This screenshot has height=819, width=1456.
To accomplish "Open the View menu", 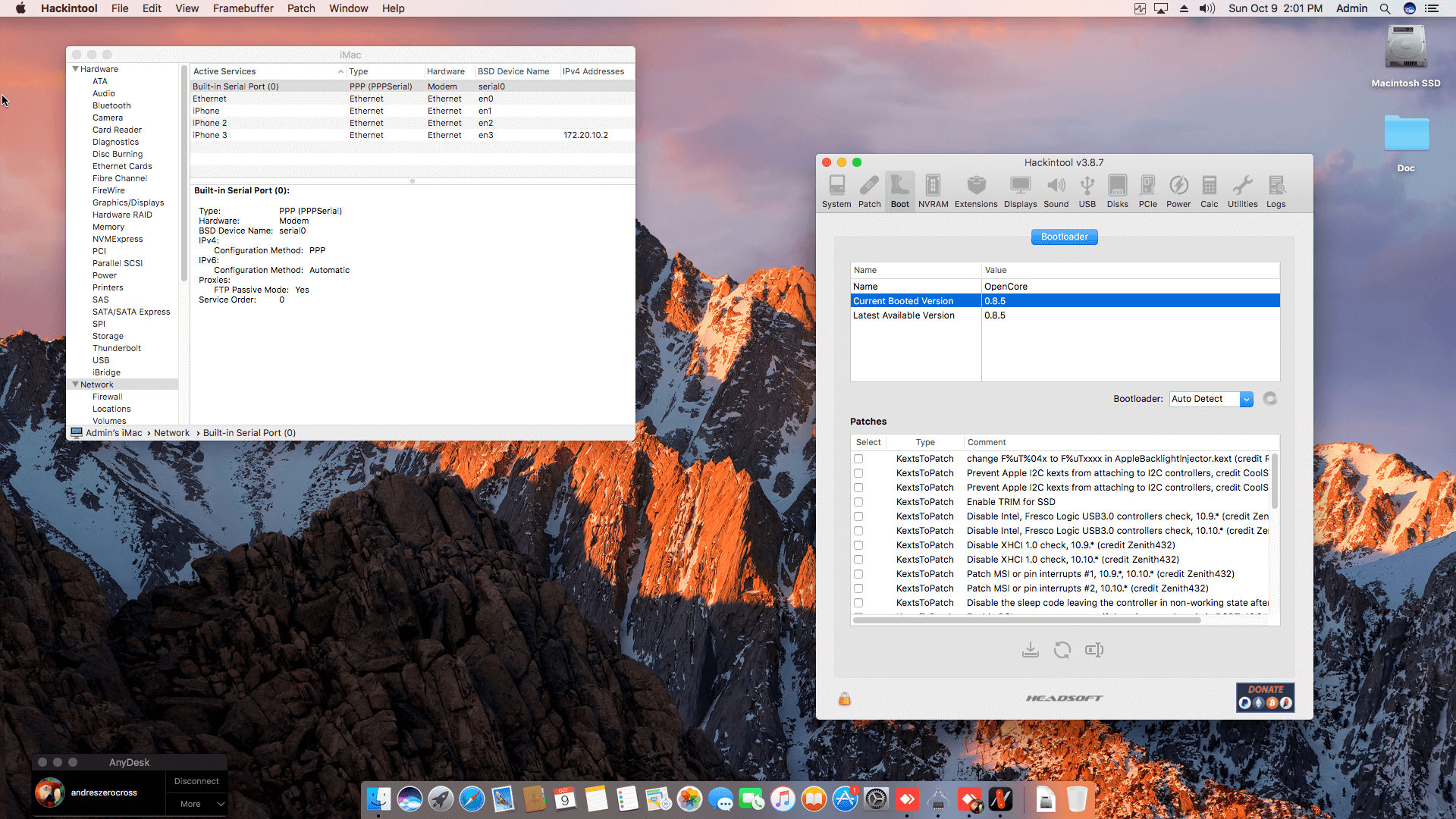I will tap(187, 8).
